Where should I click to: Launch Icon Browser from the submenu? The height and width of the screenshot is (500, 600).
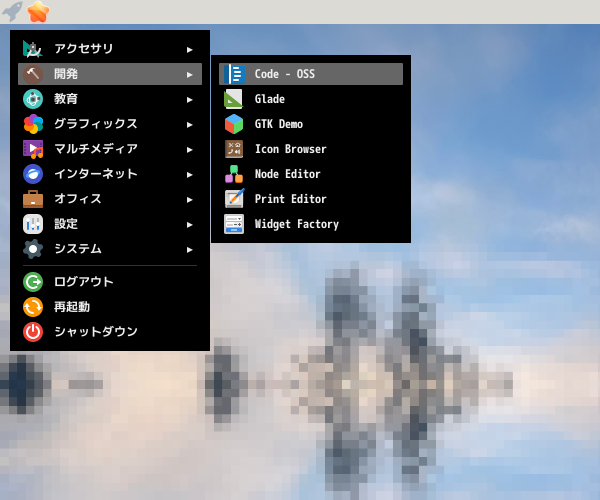click(311, 149)
